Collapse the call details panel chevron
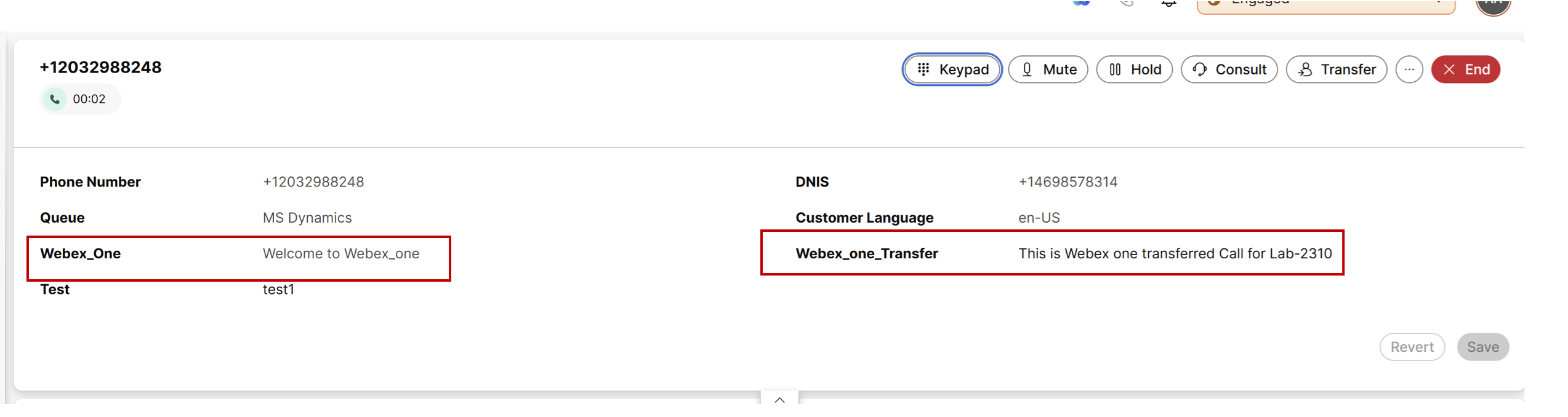 click(779, 400)
